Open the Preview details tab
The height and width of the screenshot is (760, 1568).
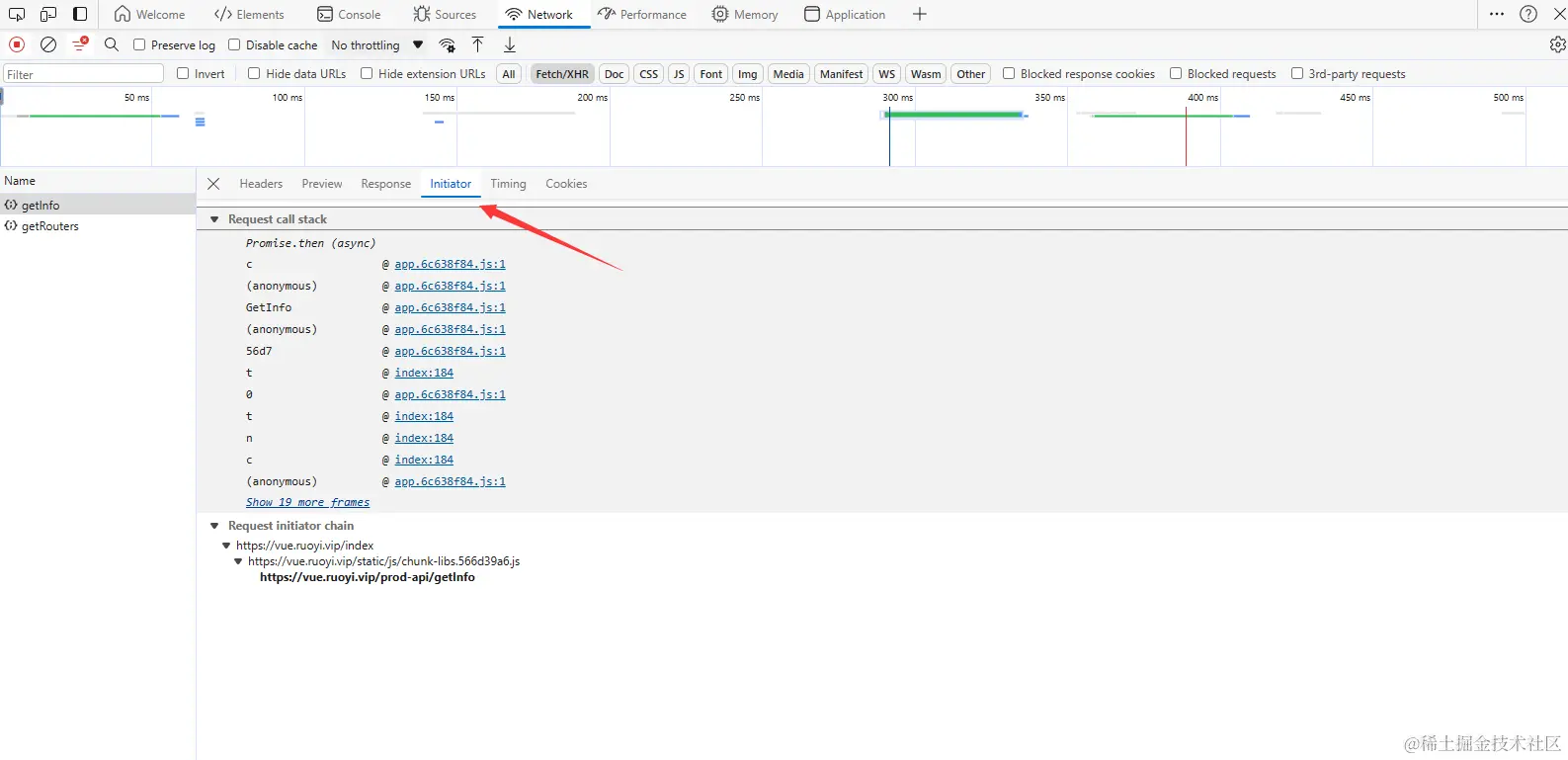click(322, 184)
